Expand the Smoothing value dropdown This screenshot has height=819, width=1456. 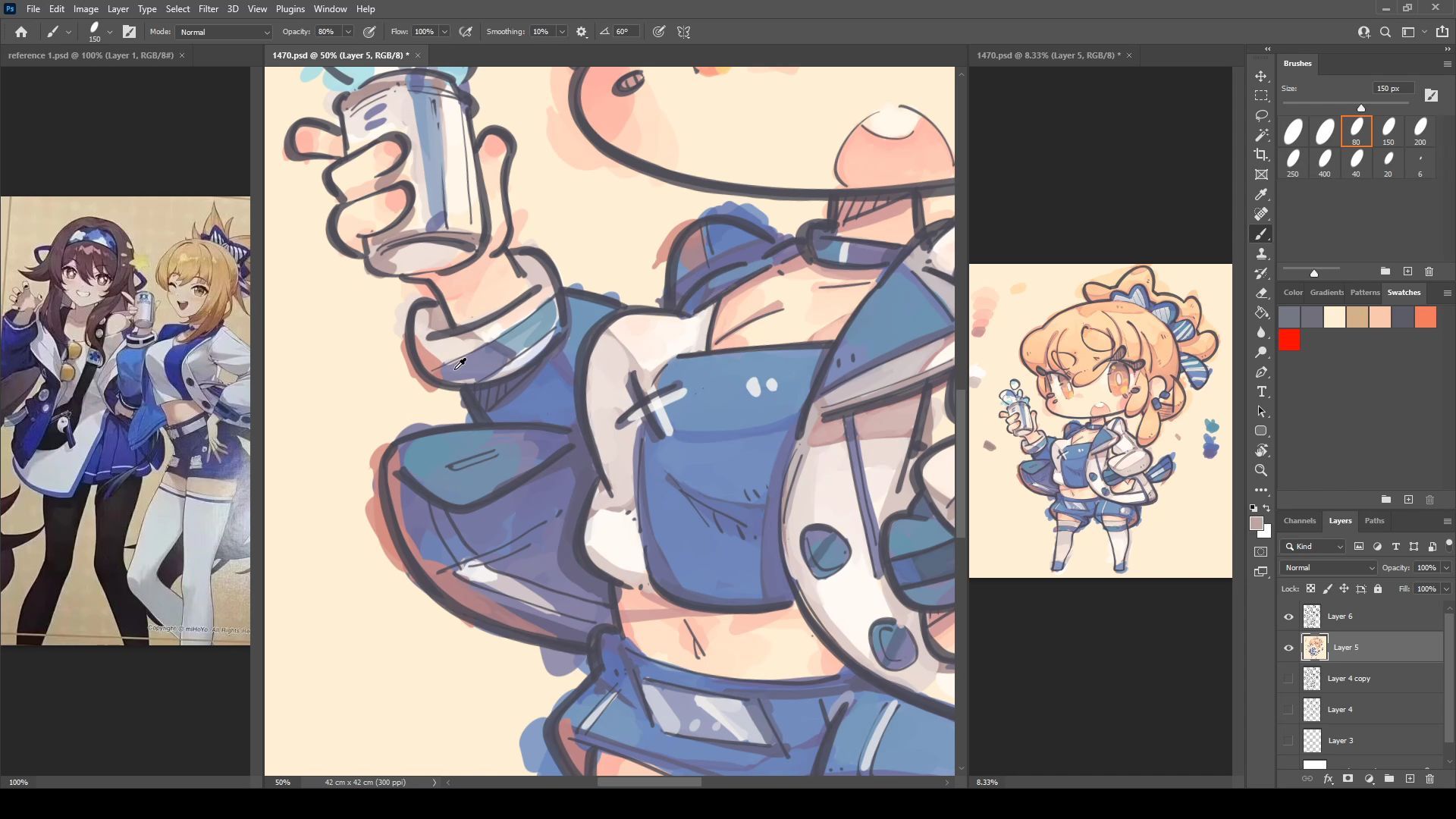pyautogui.click(x=562, y=32)
